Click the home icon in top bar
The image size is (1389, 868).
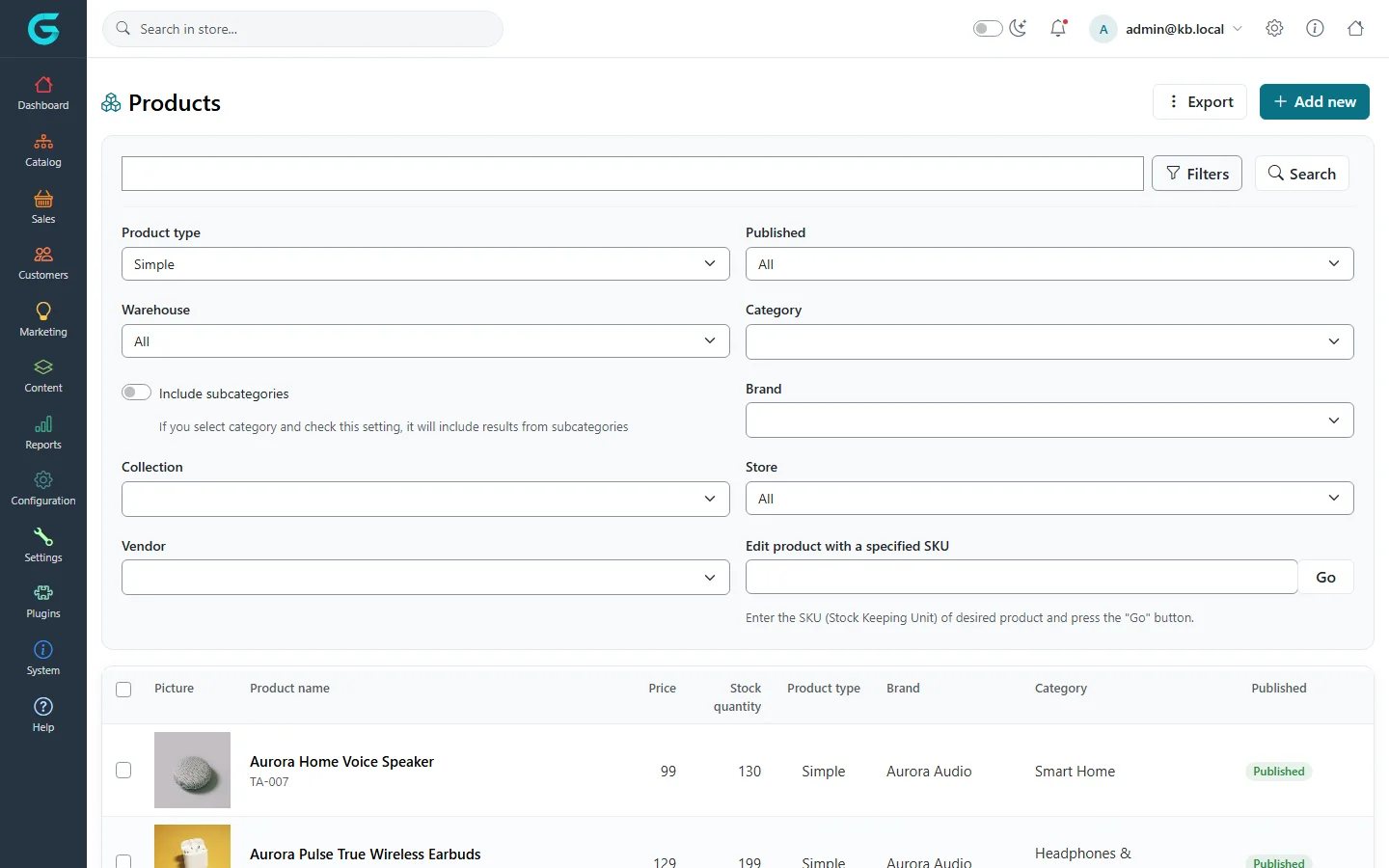[x=1355, y=28]
